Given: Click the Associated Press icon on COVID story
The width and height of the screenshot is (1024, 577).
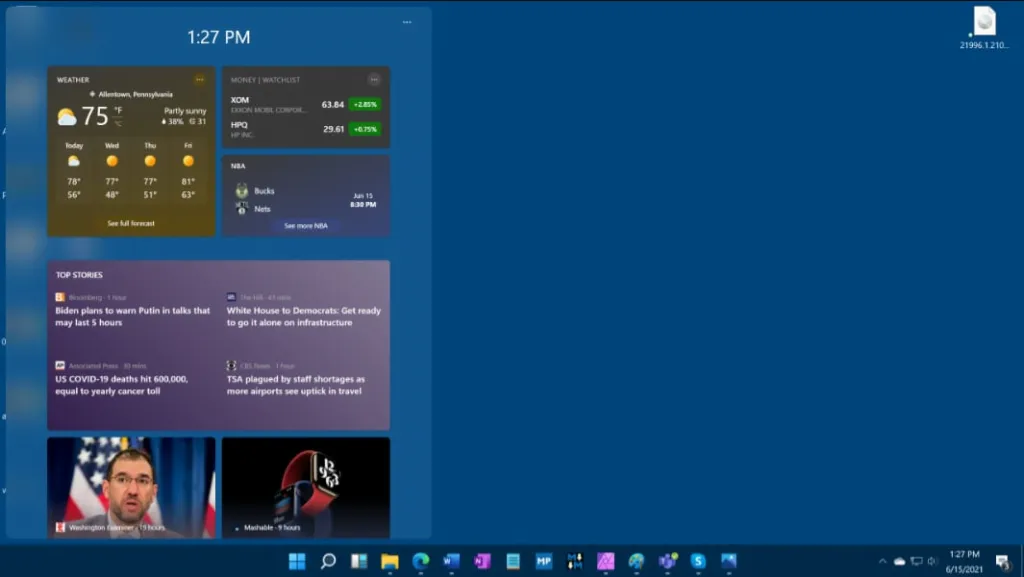Looking at the screenshot, I should (x=58, y=366).
